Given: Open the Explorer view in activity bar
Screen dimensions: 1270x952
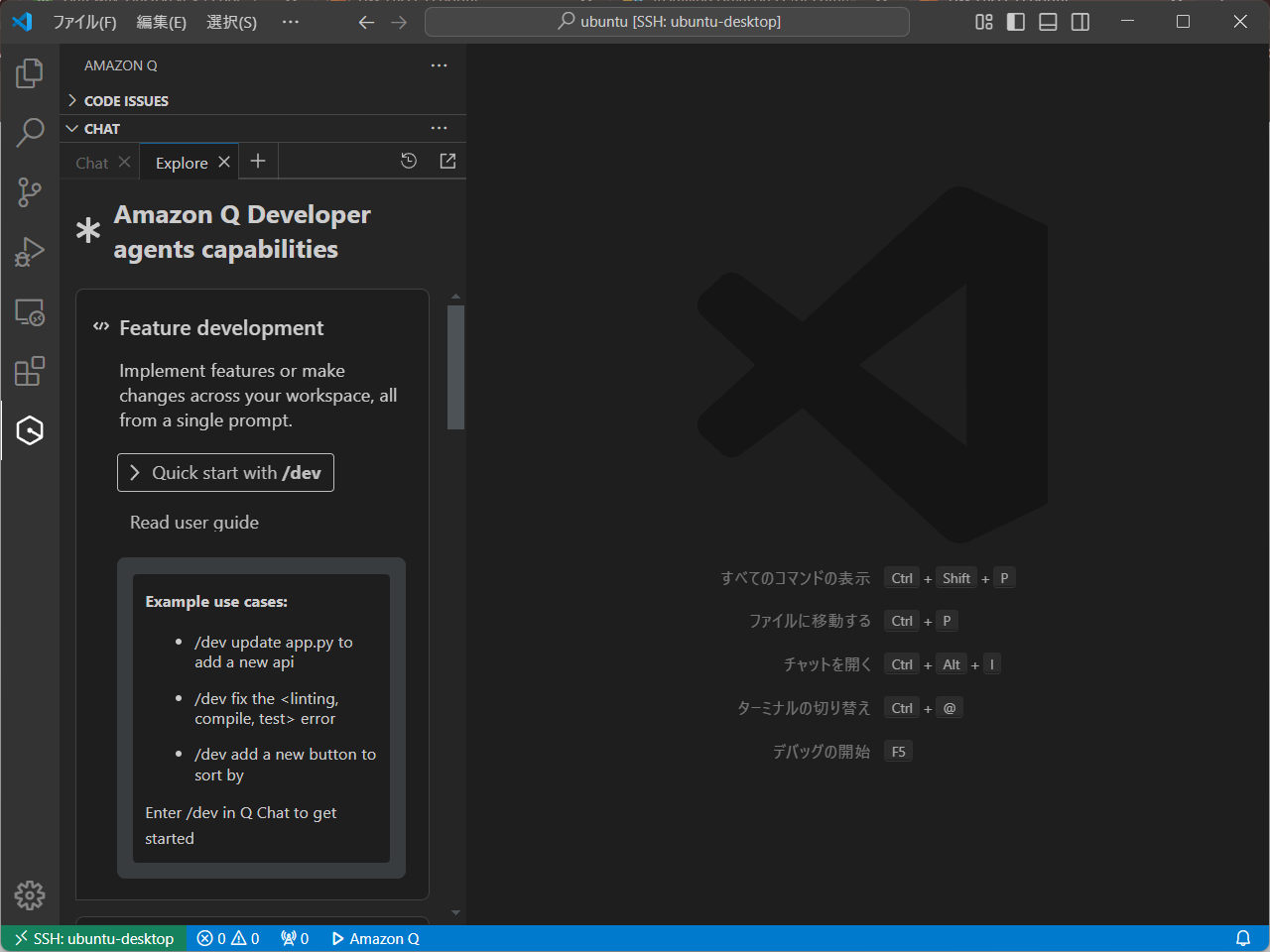Looking at the screenshot, I should (x=30, y=72).
